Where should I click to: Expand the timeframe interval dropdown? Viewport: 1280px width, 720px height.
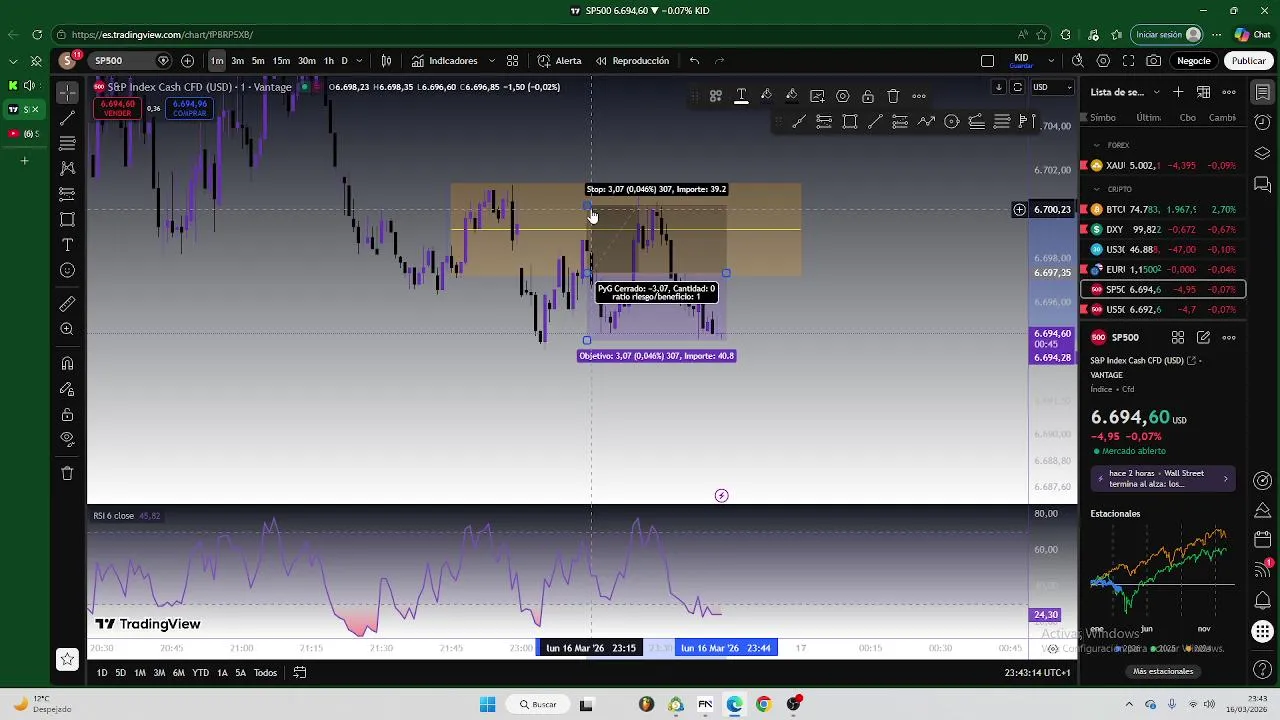coord(358,61)
